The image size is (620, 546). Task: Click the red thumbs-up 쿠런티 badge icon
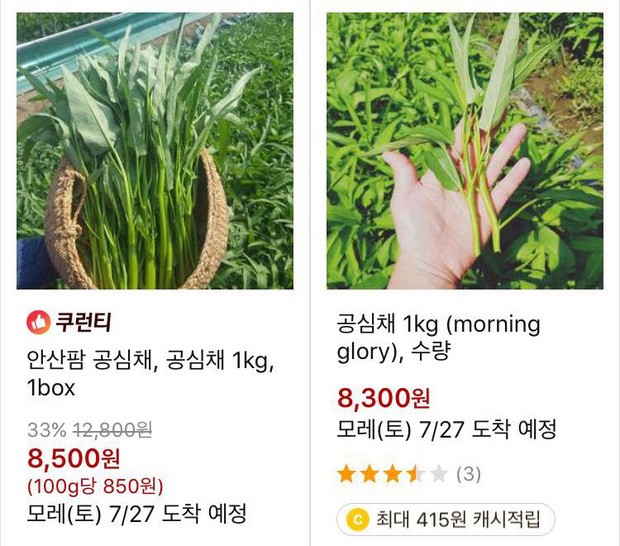coord(37,322)
